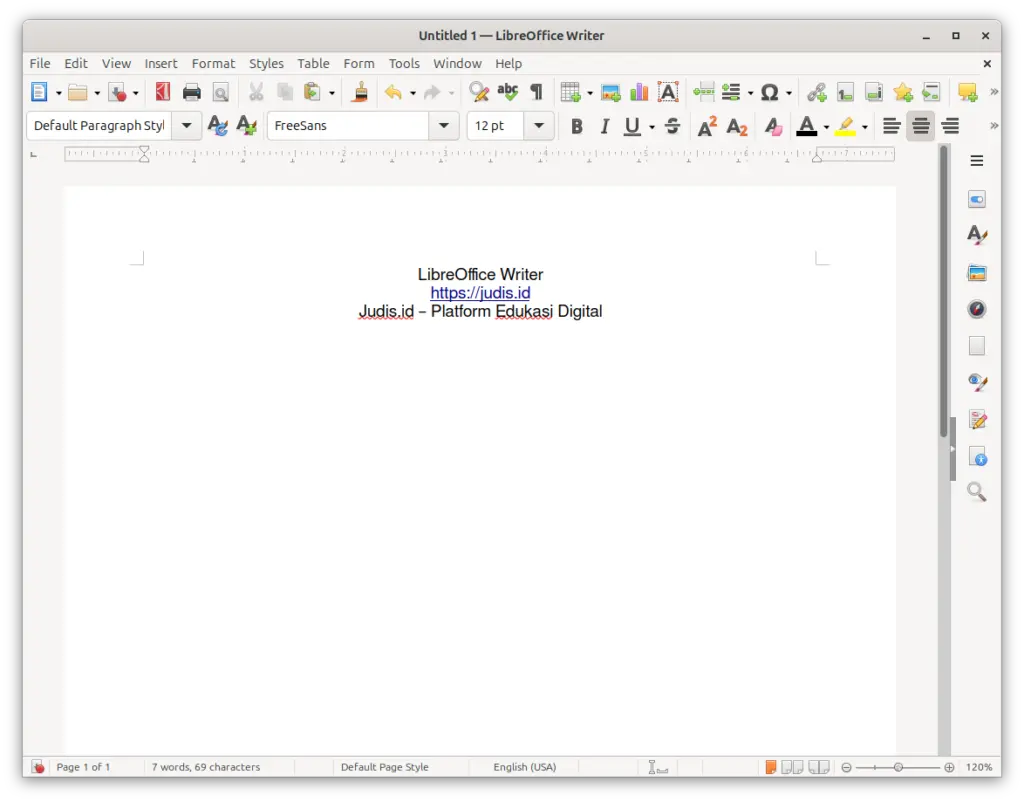Toggle formatting marks display
The width and height of the screenshot is (1024, 802).
[537, 92]
